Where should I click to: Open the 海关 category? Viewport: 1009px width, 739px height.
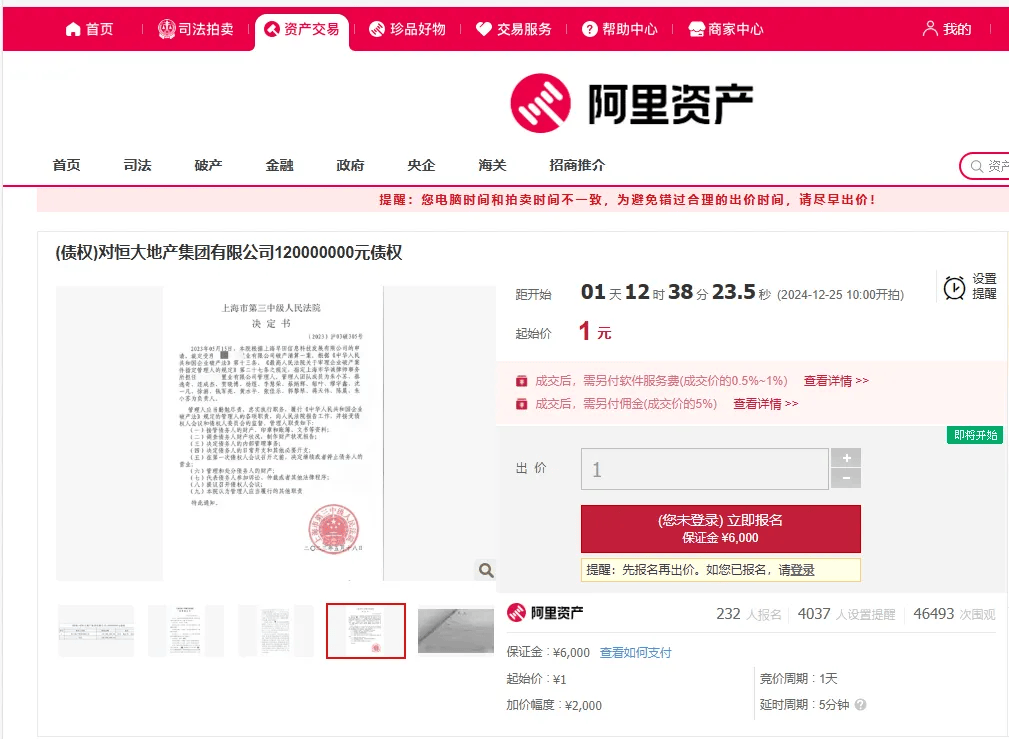[492, 165]
